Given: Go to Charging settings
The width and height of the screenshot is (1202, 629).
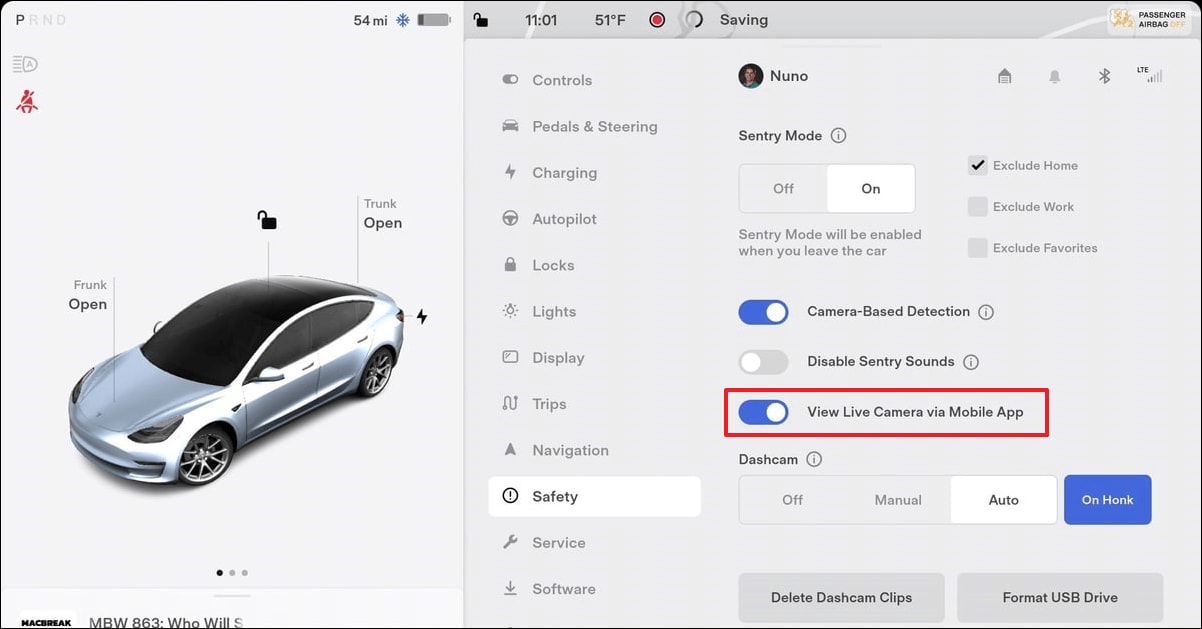Looking at the screenshot, I should 595,173.
